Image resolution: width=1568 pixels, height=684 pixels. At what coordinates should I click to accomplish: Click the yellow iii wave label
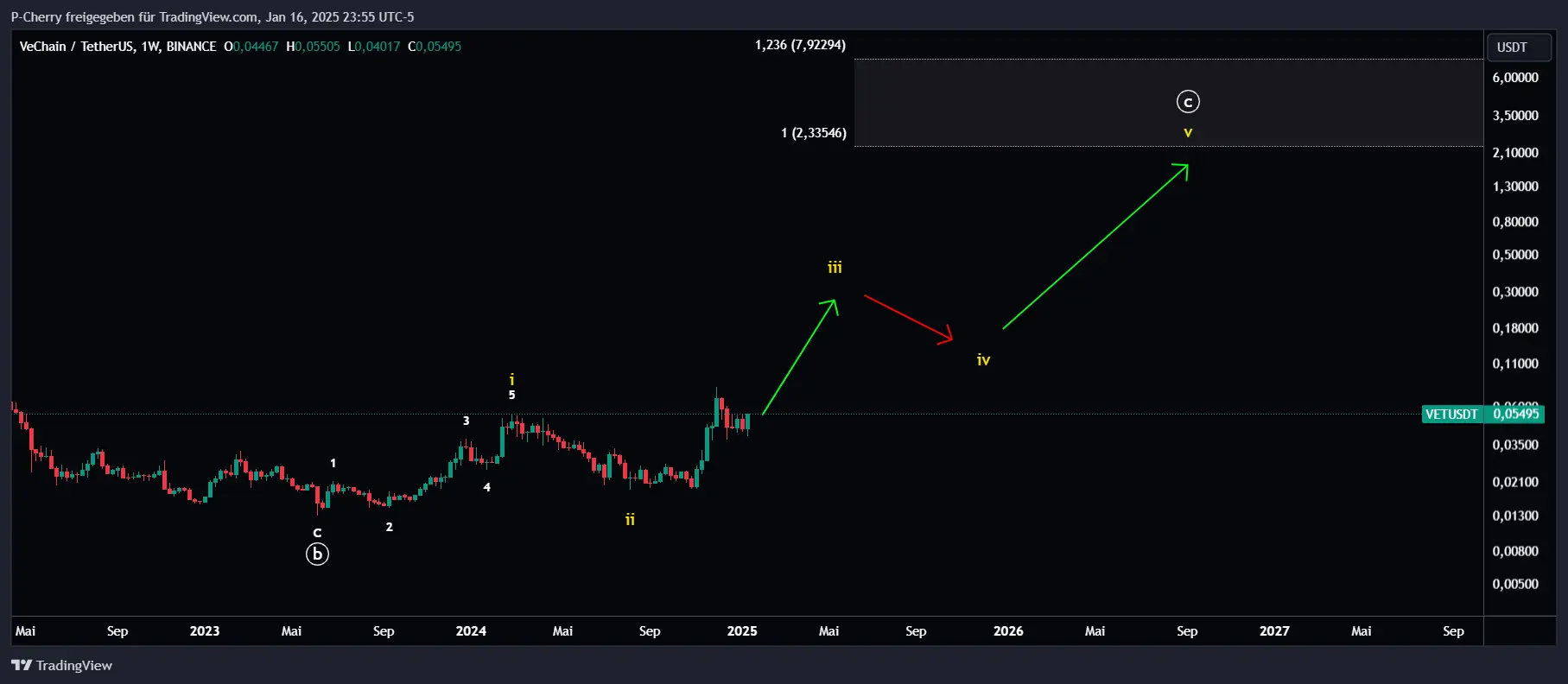(x=835, y=268)
